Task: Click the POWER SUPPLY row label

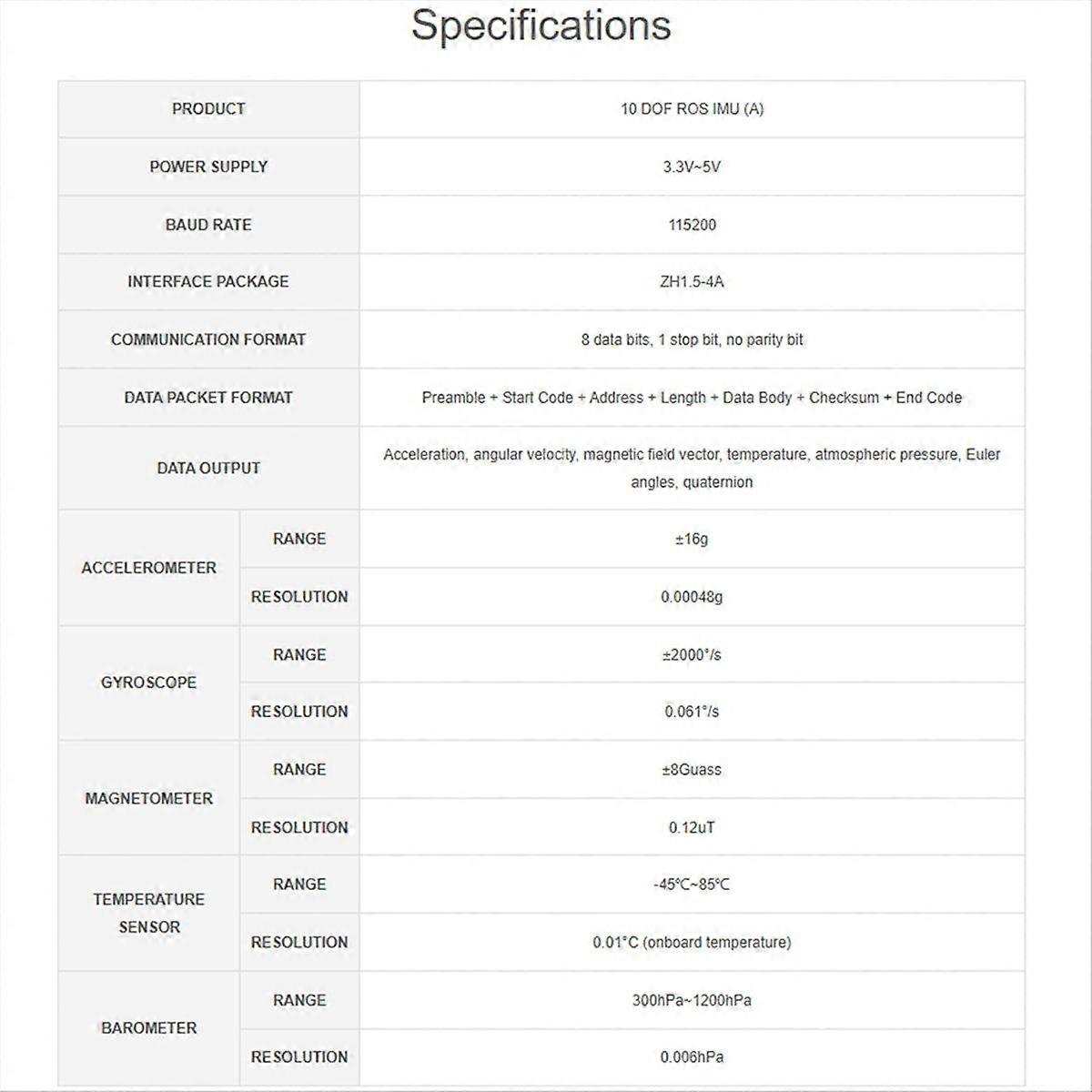Action: [x=208, y=167]
